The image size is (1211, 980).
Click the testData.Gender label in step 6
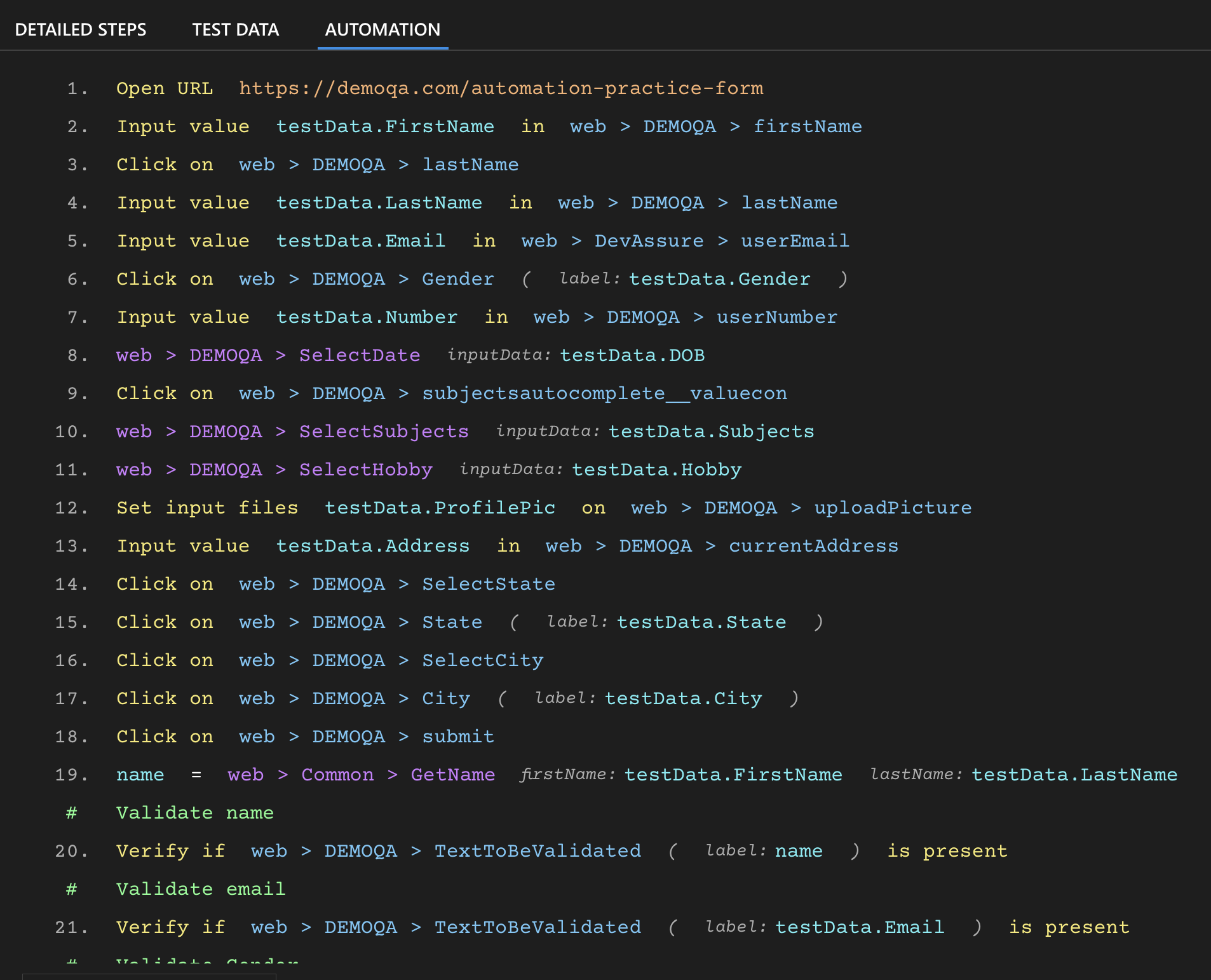719,278
